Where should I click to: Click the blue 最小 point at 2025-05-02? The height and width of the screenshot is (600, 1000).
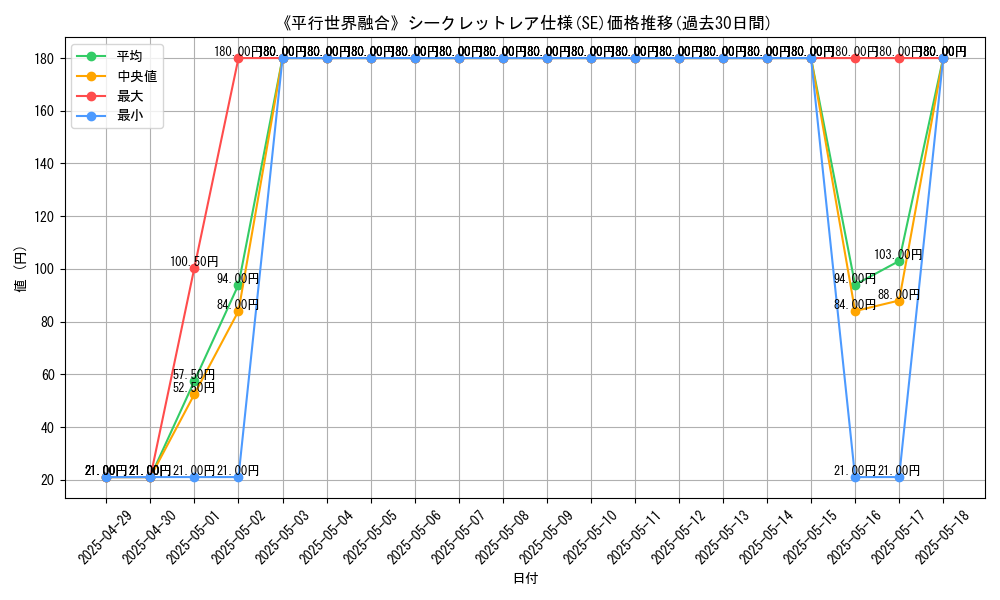click(x=239, y=478)
